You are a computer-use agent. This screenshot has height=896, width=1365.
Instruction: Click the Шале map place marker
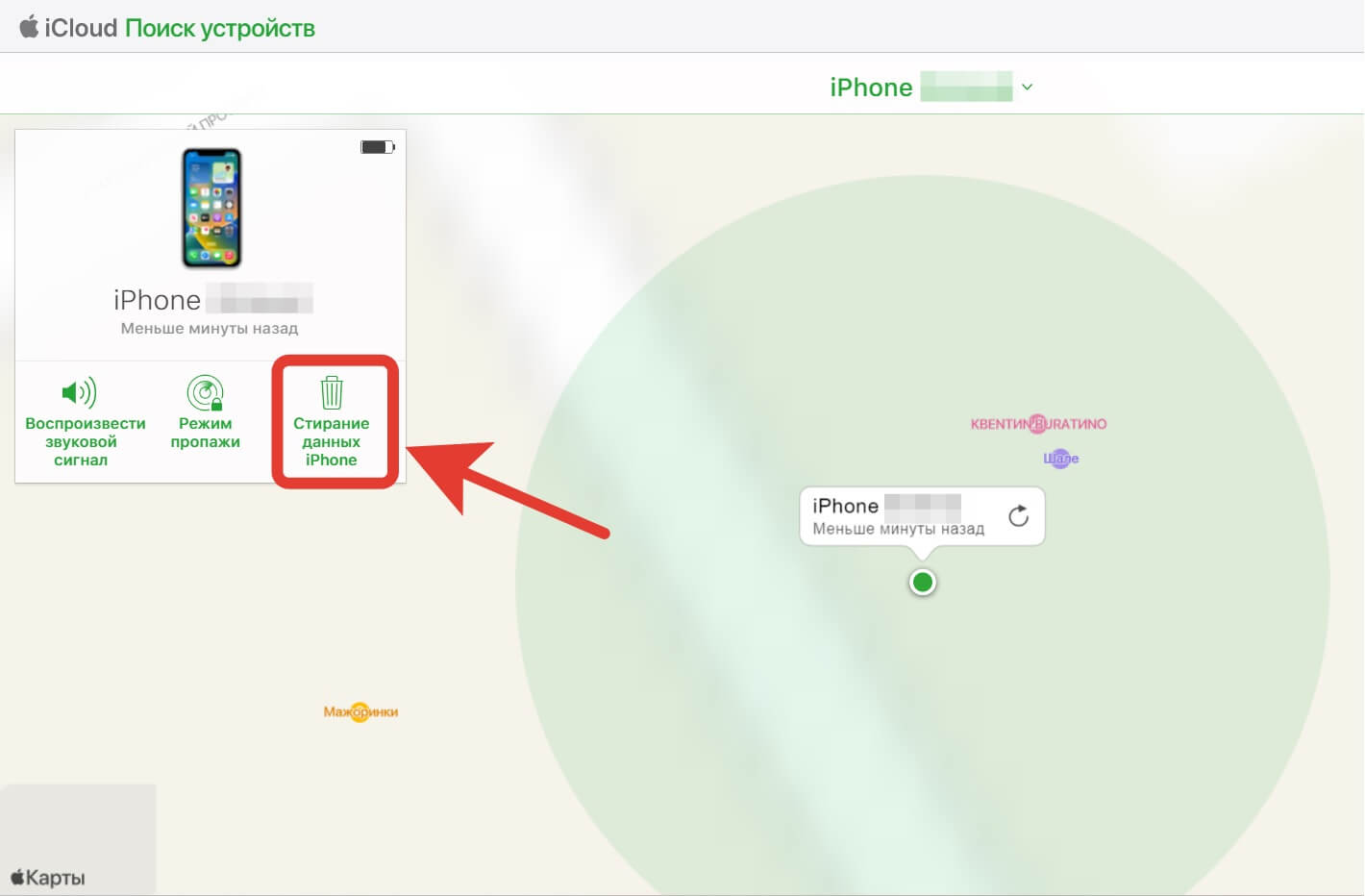pyautogui.click(x=1060, y=459)
